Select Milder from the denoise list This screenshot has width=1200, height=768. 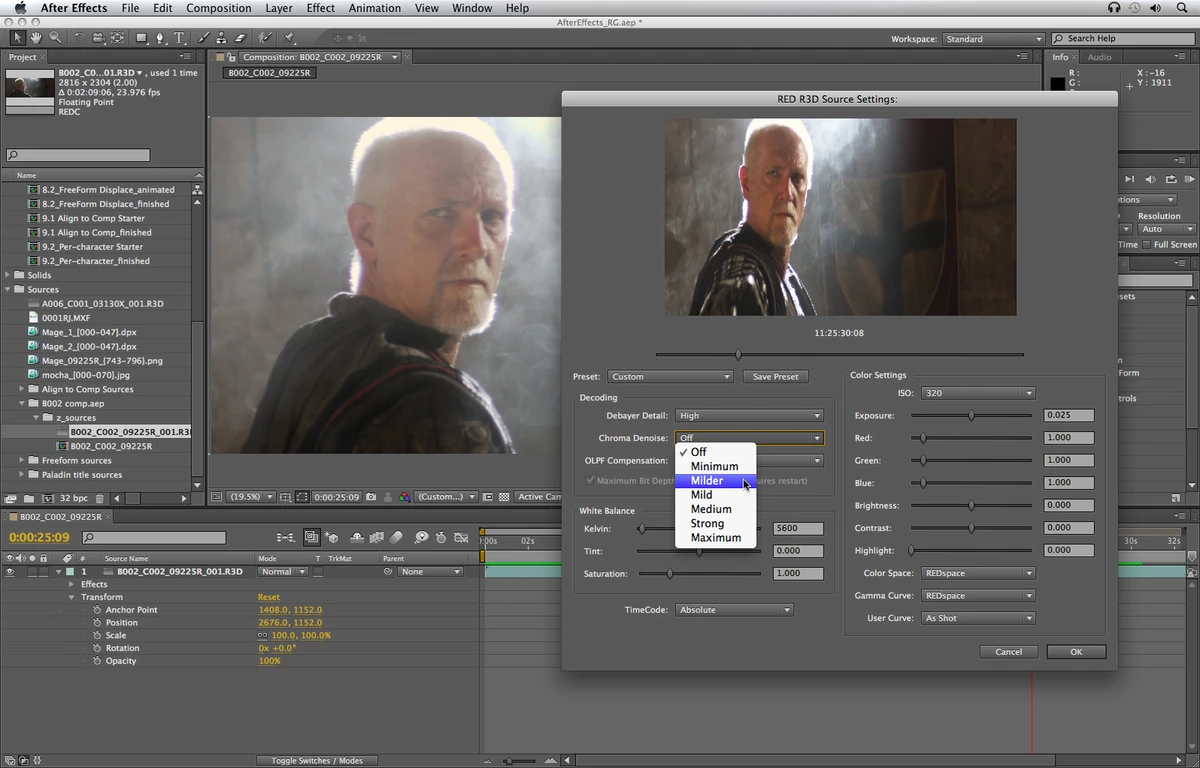(x=707, y=480)
